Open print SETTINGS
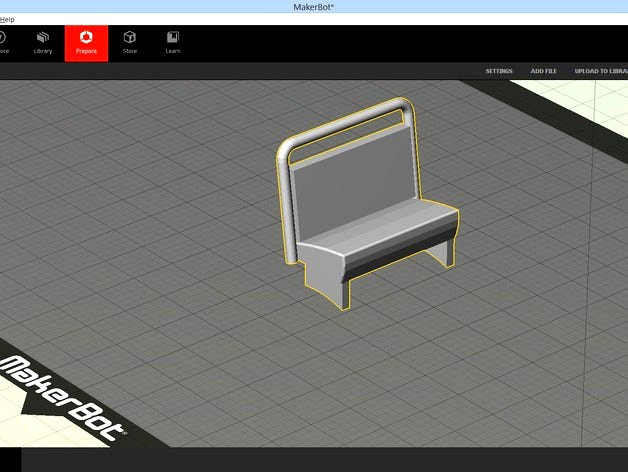 (499, 71)
